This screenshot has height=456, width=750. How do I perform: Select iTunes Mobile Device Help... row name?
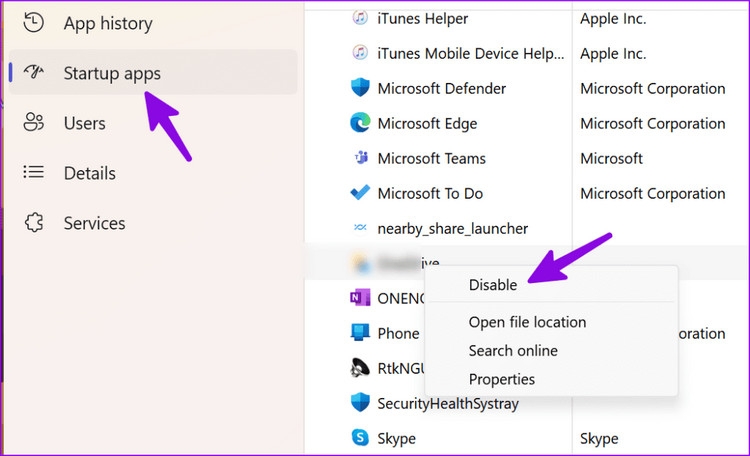click(471, 54)
